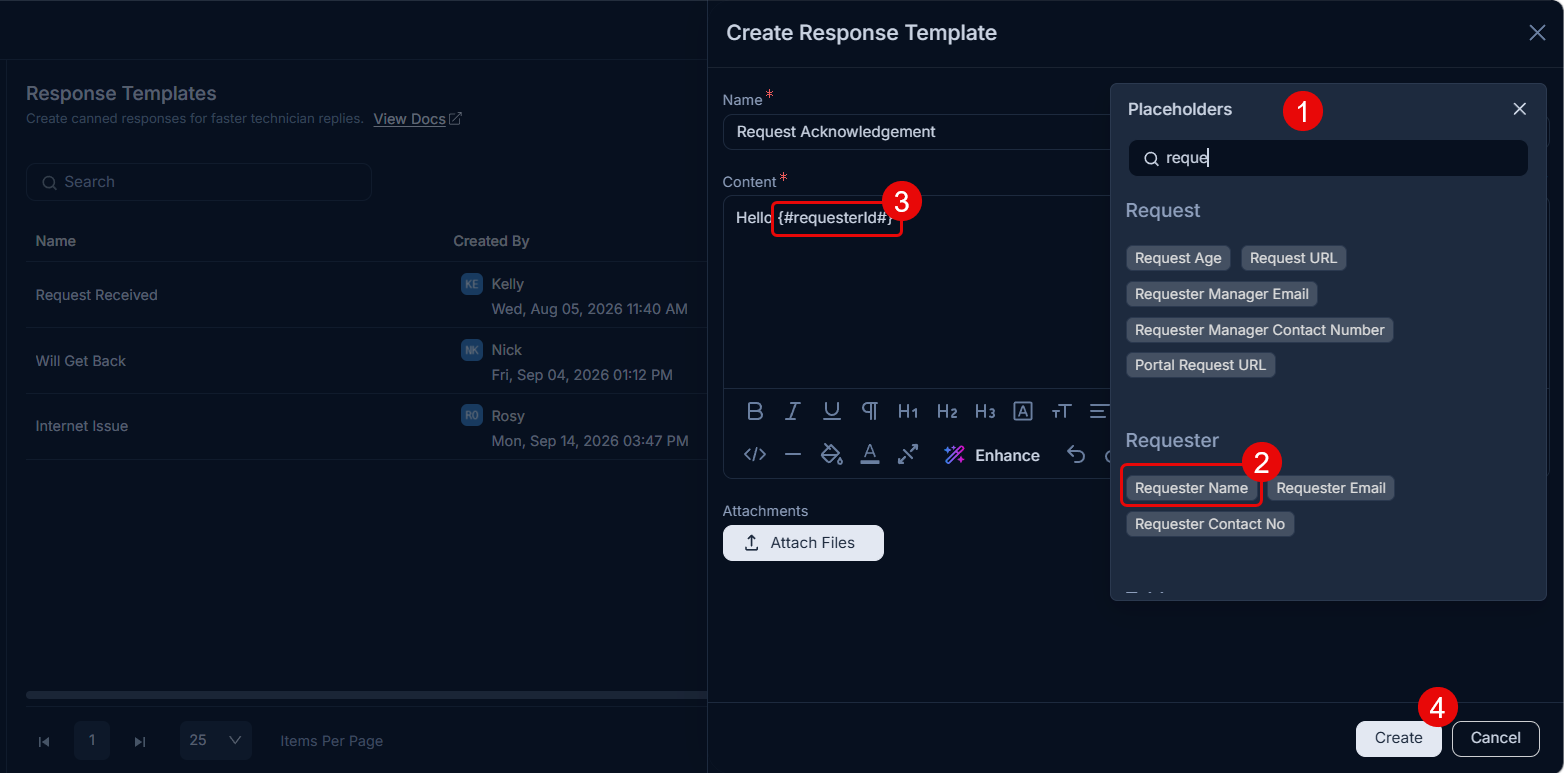Insert the Request URL placeholder
This screenshot has width=1564, height=773.
[x=1293, y=258]
